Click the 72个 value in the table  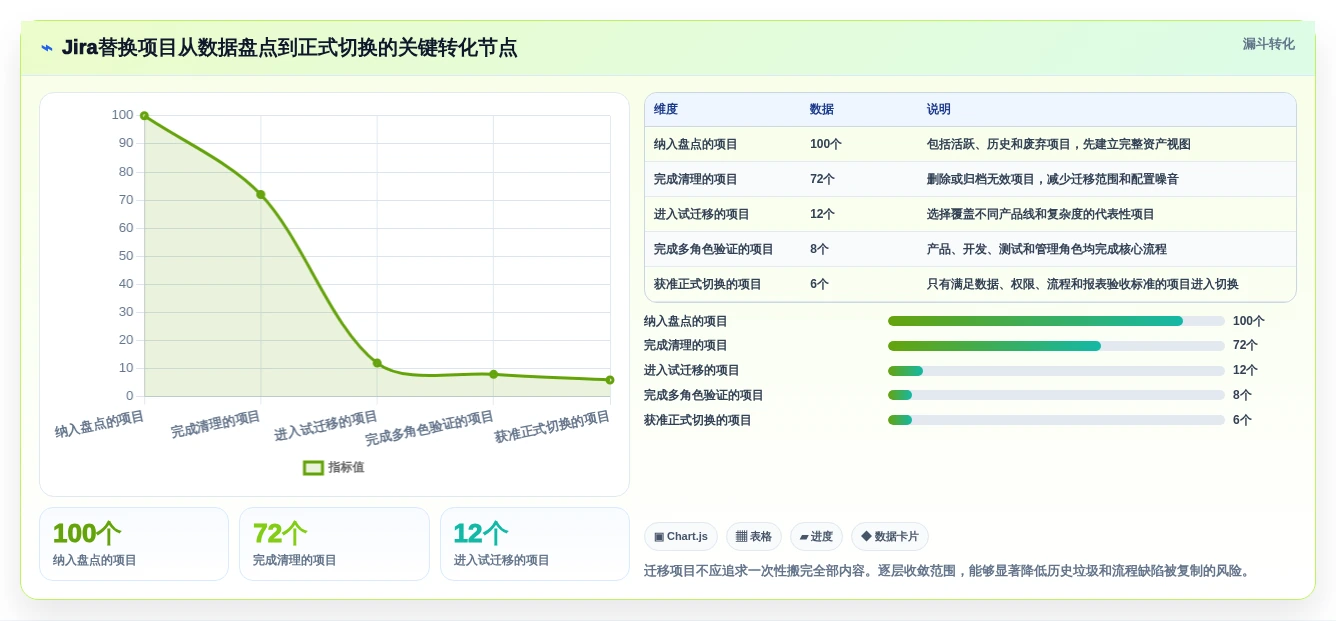(x=823, y=179)
